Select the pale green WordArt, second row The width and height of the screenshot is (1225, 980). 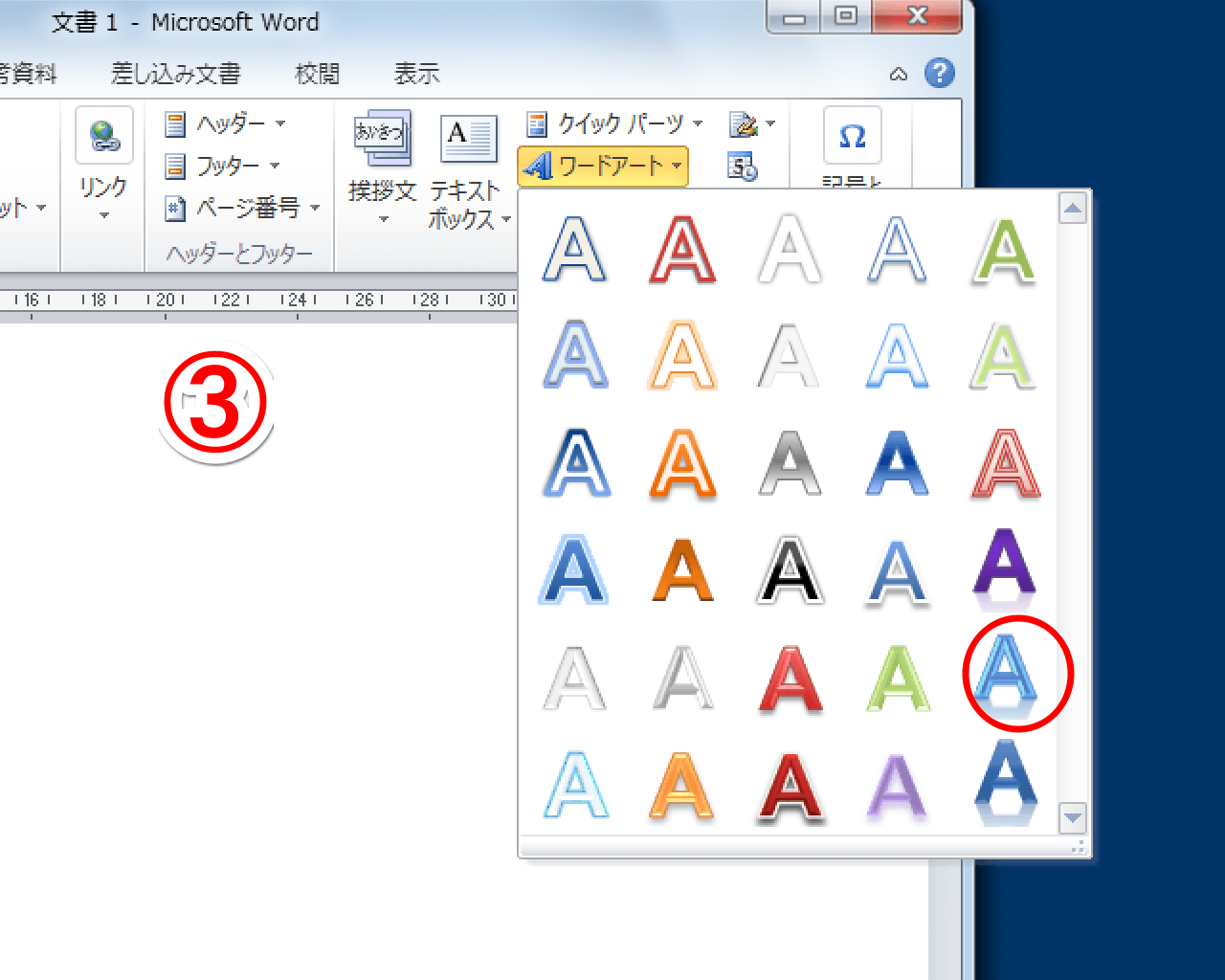1004,356
